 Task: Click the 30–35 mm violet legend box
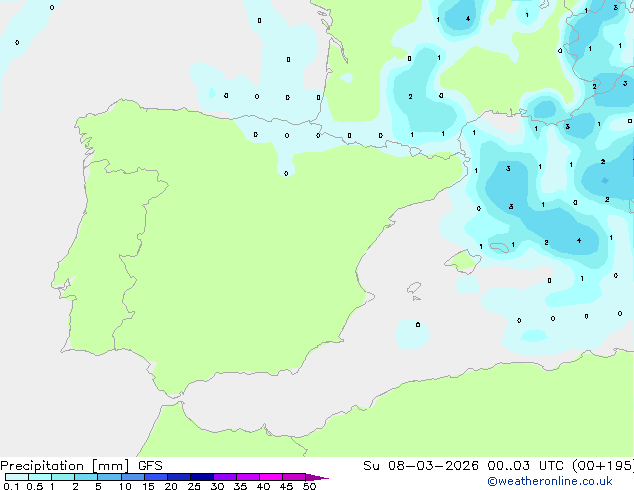click(x=225, y=477)
